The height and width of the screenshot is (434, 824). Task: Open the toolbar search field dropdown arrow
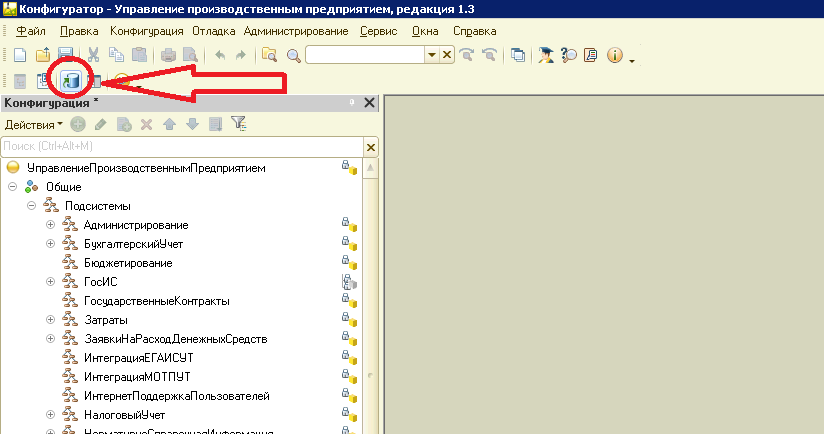pos(432,55)
